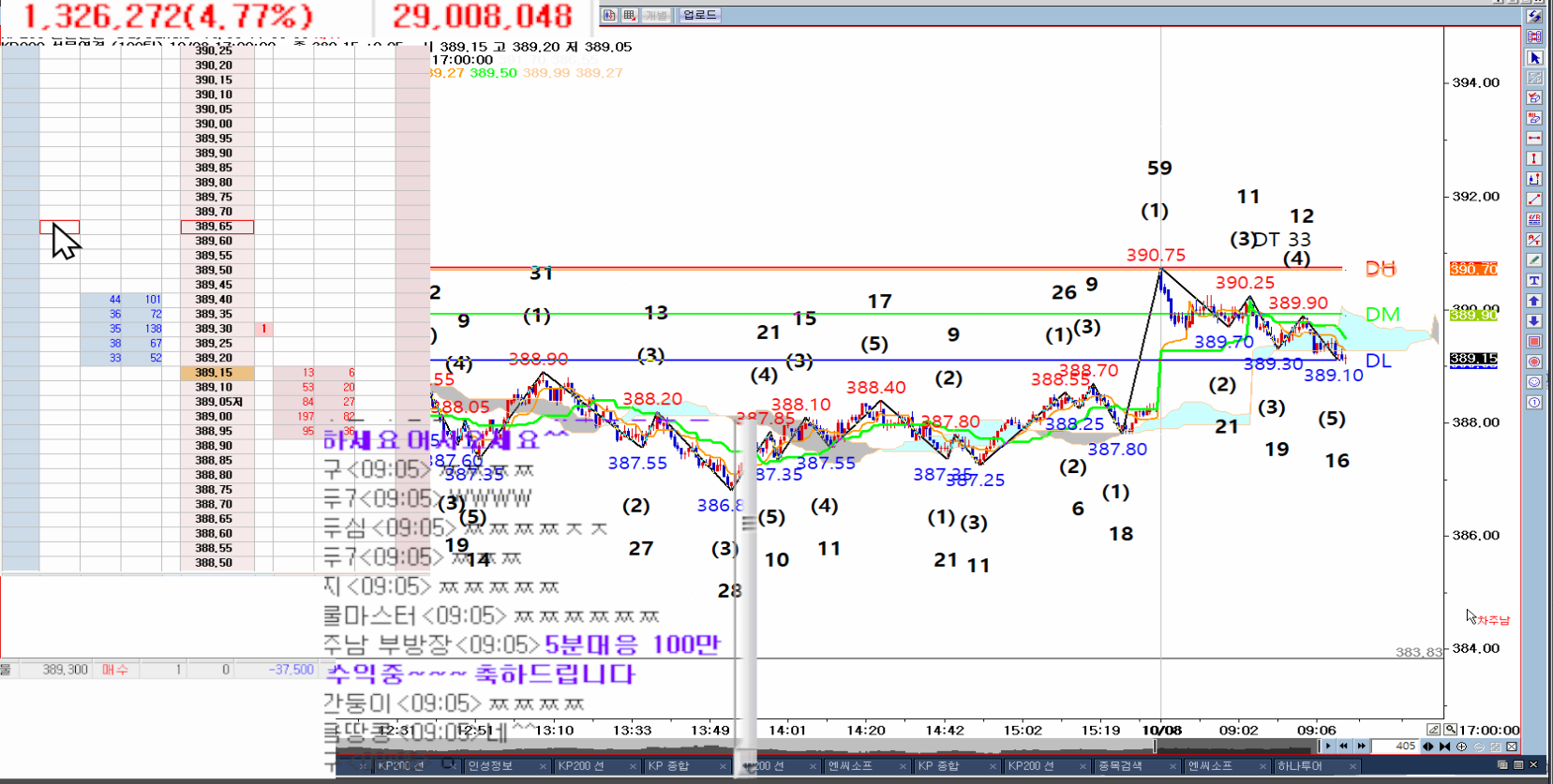Select the arrow pointer tool in right toolbar

pyautogui.click(x=1534, y=57)
